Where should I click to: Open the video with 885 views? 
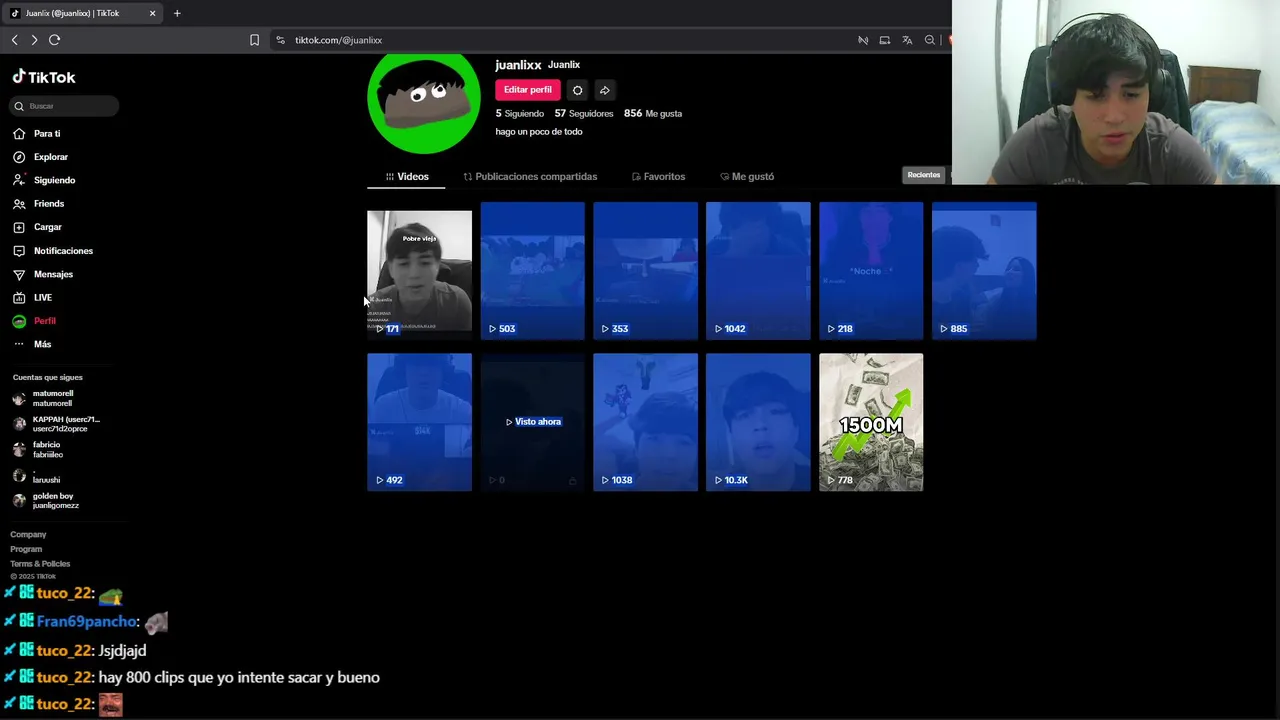(x=984, y=271)
